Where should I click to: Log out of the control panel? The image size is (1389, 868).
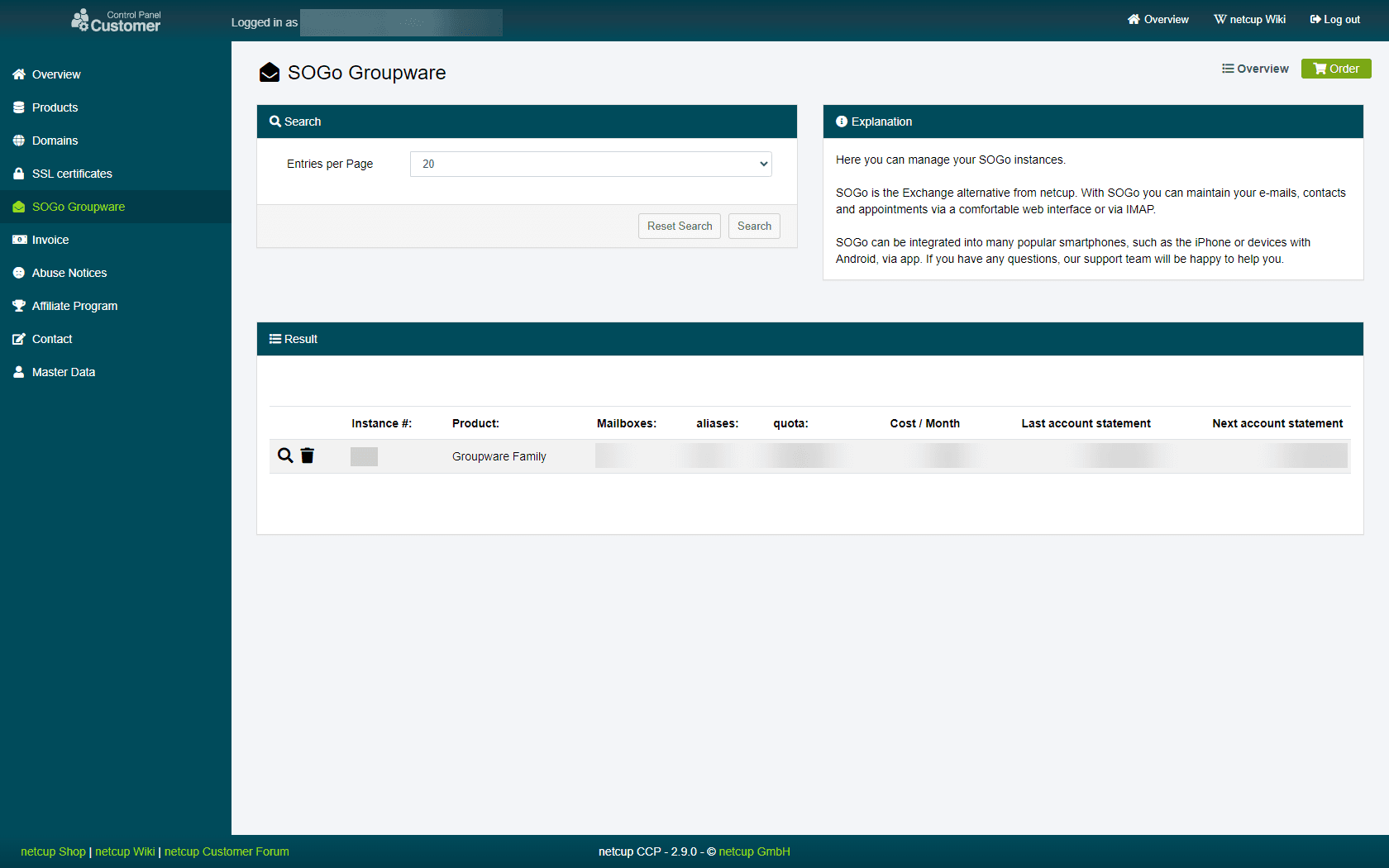(x=1334, y=19)
